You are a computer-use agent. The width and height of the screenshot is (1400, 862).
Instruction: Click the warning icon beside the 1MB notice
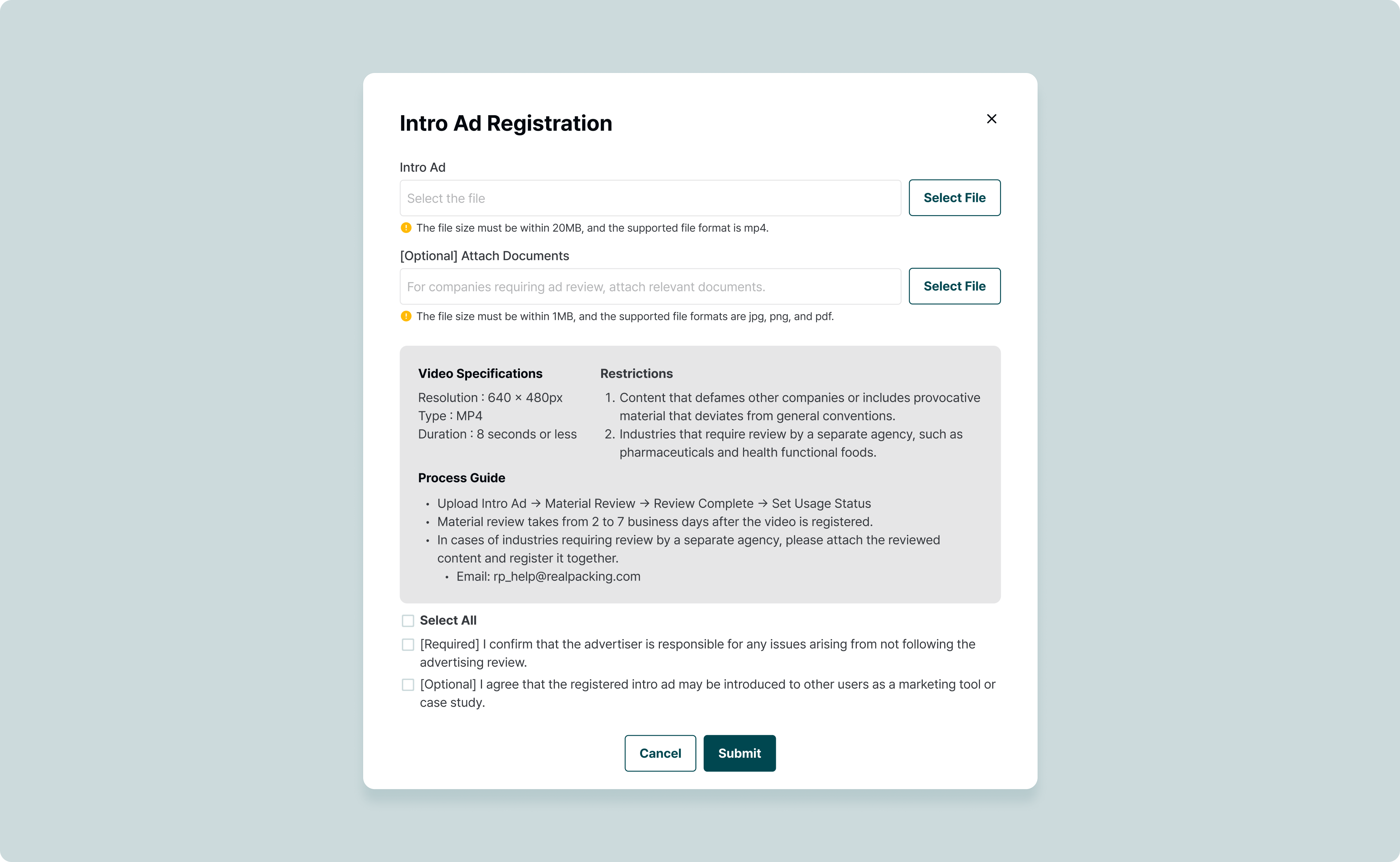click(x=406, y=317)
